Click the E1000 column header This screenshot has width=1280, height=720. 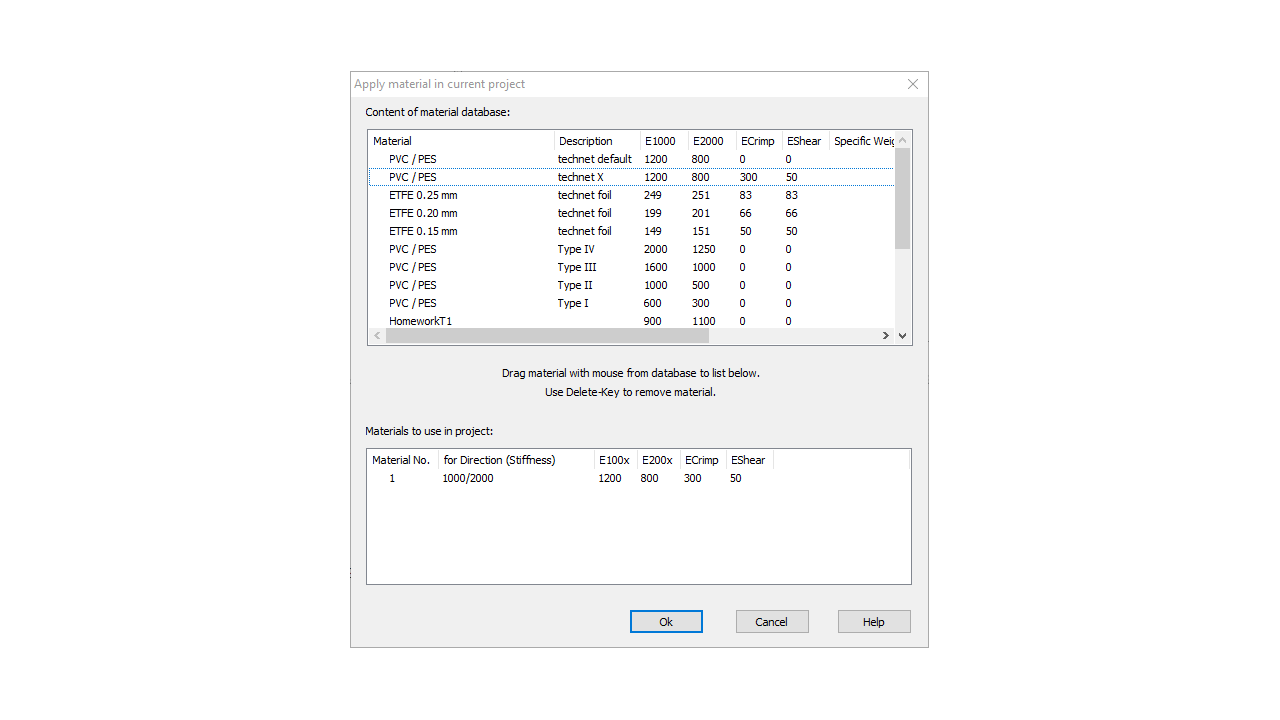click(663, 141)
